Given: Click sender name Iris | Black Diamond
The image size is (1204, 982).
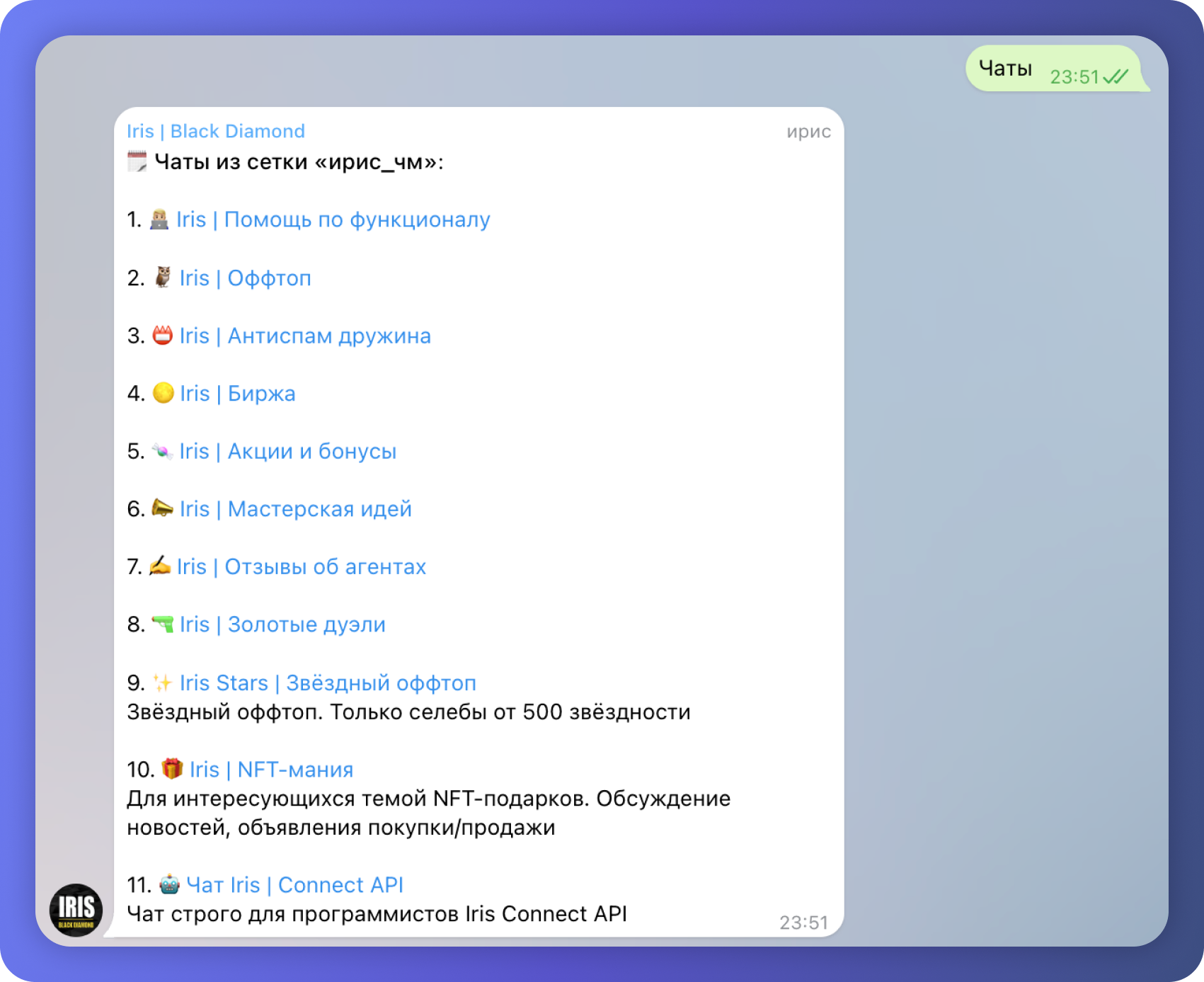Looking at the screenshot, I should coord(216,131).
